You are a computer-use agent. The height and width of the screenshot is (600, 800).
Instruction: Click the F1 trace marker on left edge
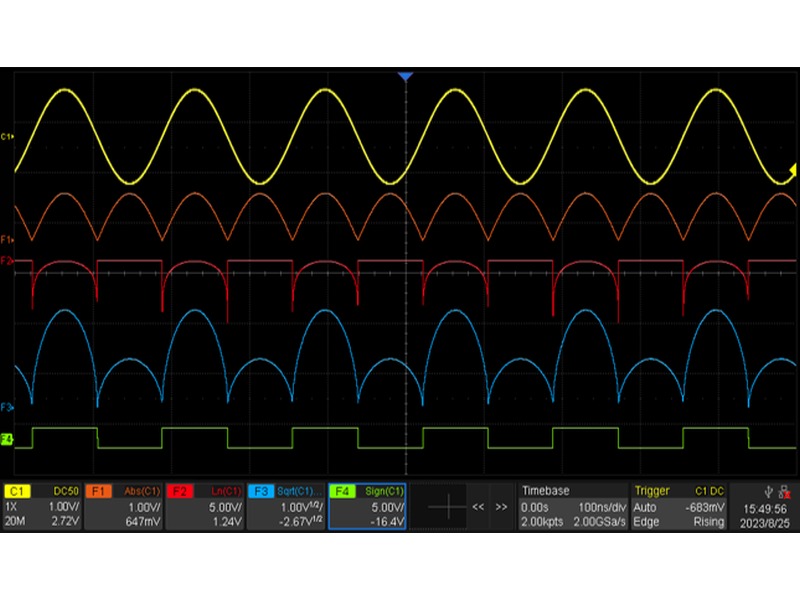point(7,241)
